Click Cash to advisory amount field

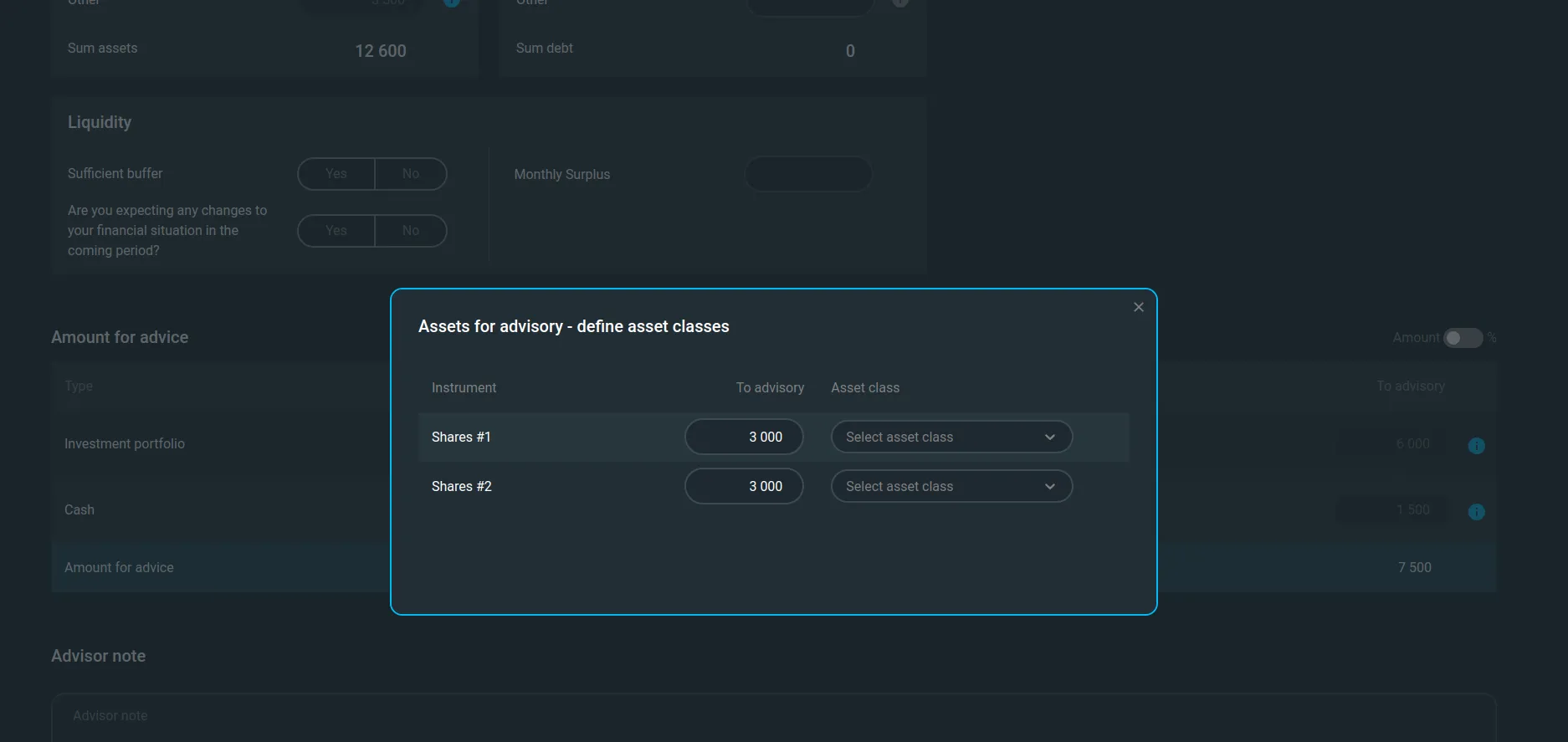point(1392,510)
